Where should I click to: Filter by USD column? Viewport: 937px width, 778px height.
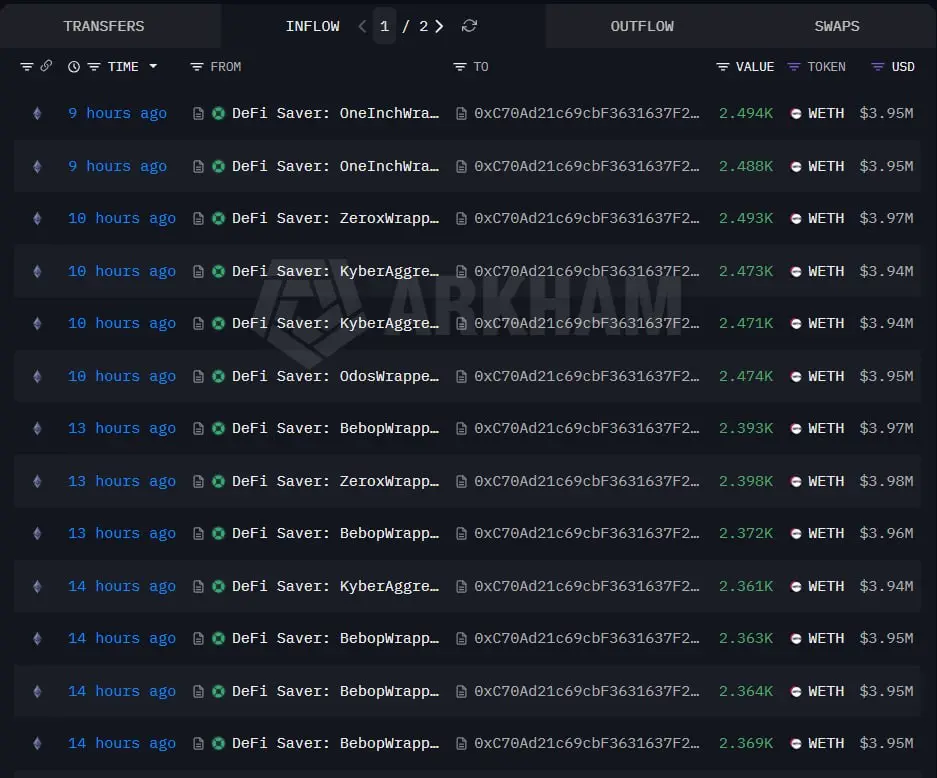pyautogui.click(x=877, y=67)
